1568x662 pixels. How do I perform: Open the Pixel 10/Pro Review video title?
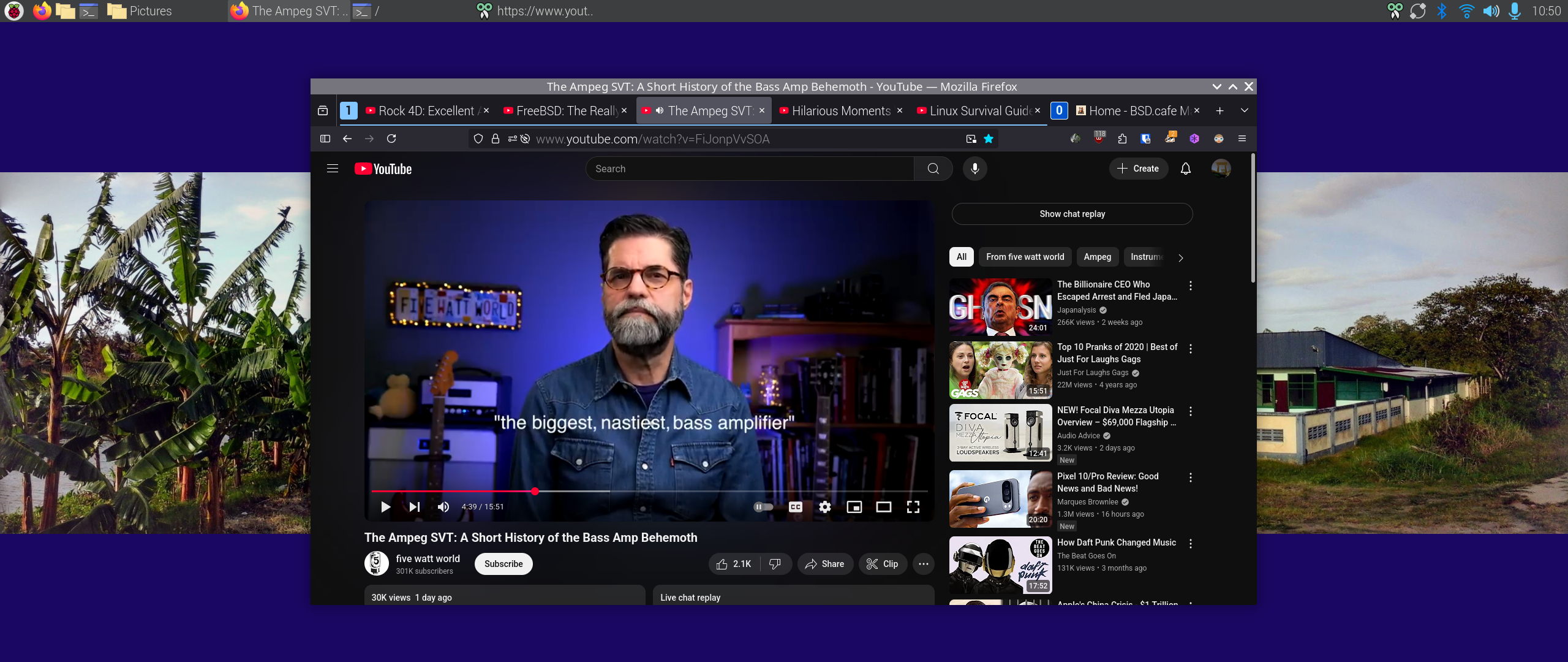(1107, 482)
